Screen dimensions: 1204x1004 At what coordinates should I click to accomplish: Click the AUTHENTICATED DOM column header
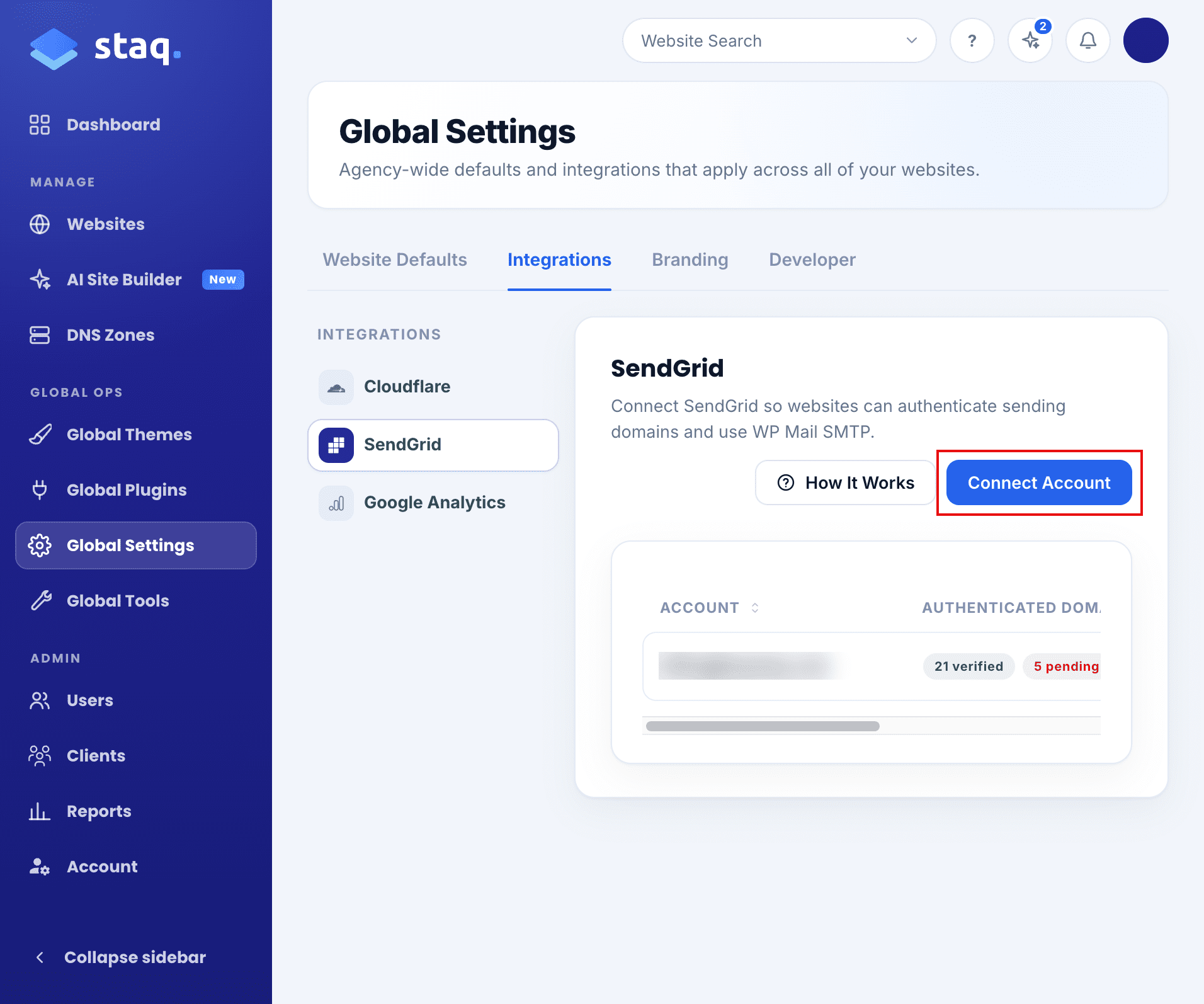click(x=1012, y=608)
